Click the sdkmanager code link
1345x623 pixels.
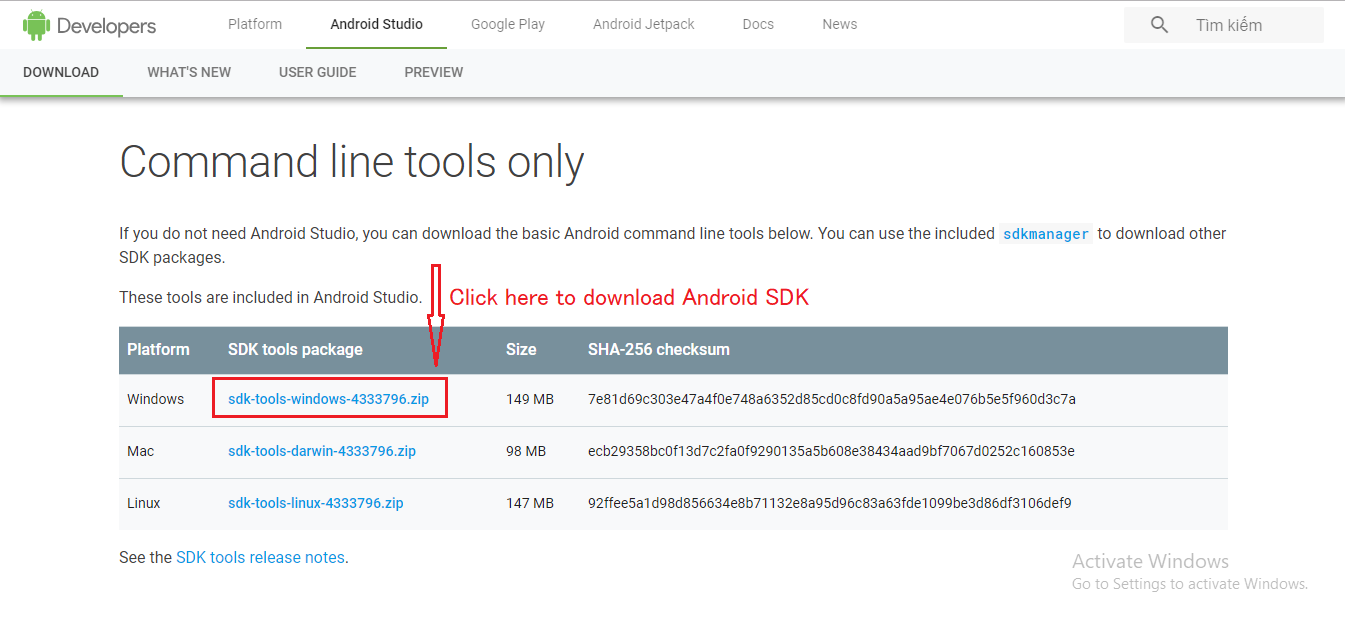pos(1045,234)
